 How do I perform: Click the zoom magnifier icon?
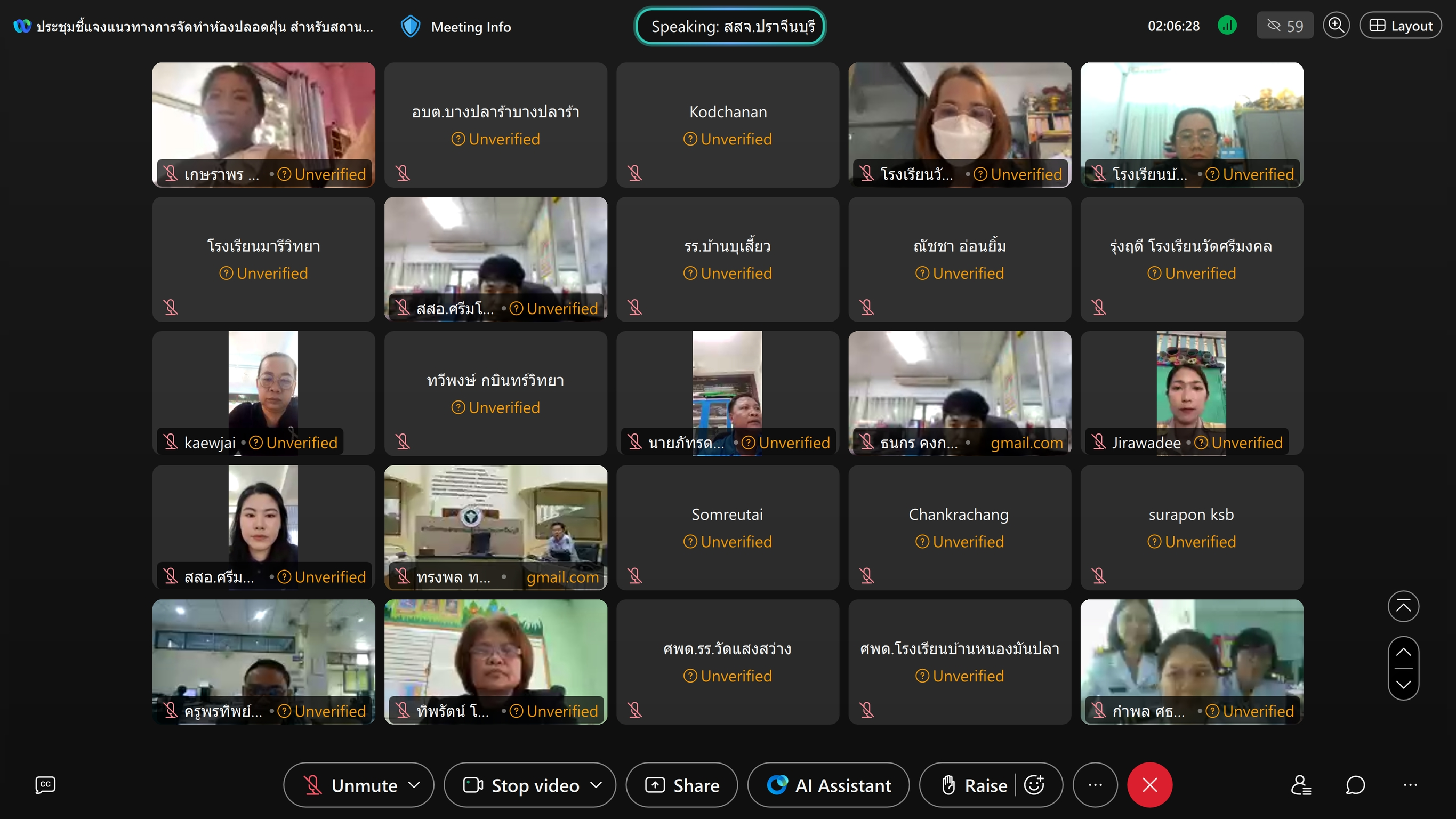[x=1336, y=26]
